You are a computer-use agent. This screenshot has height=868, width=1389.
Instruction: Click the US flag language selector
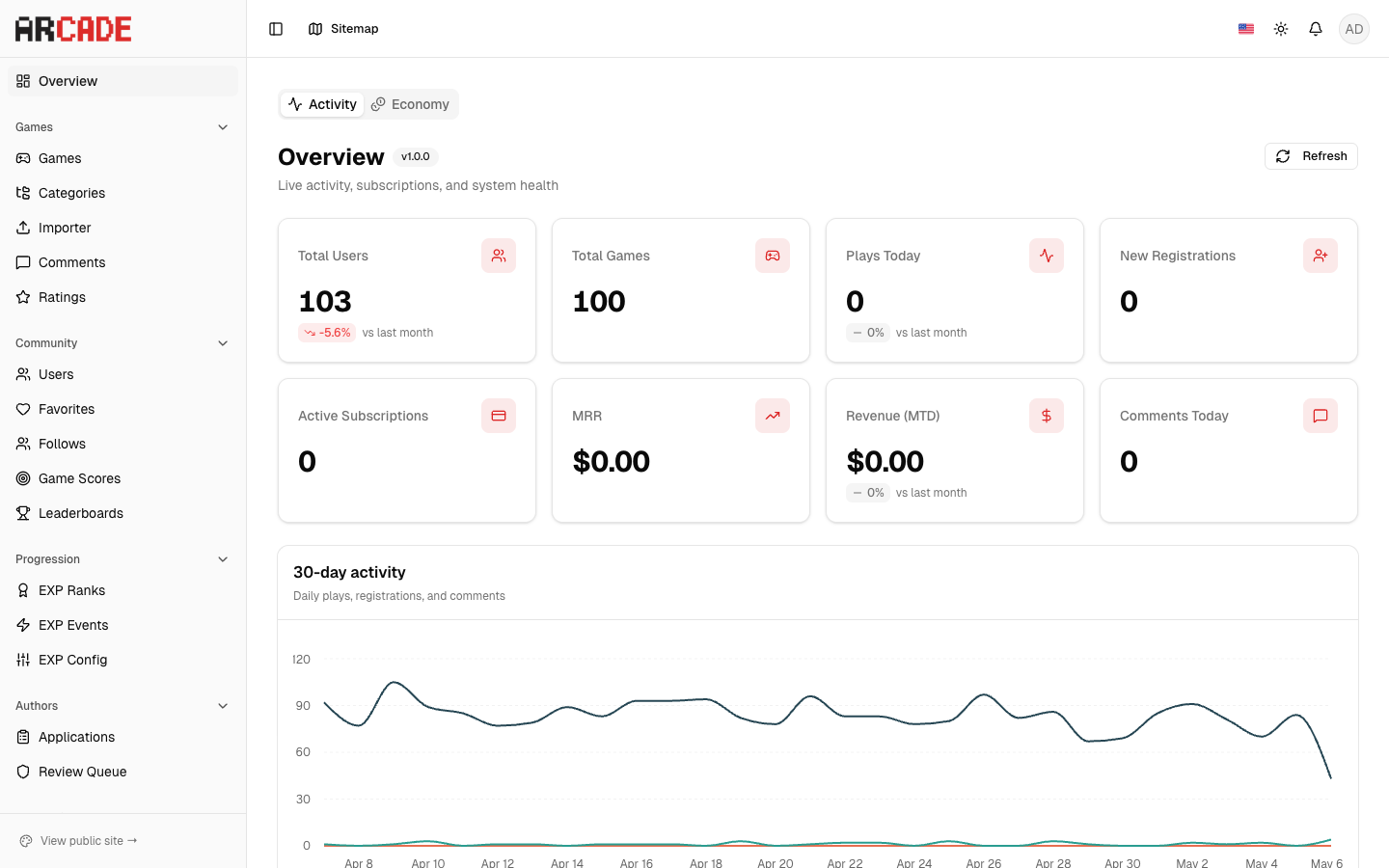[1246, 29]
